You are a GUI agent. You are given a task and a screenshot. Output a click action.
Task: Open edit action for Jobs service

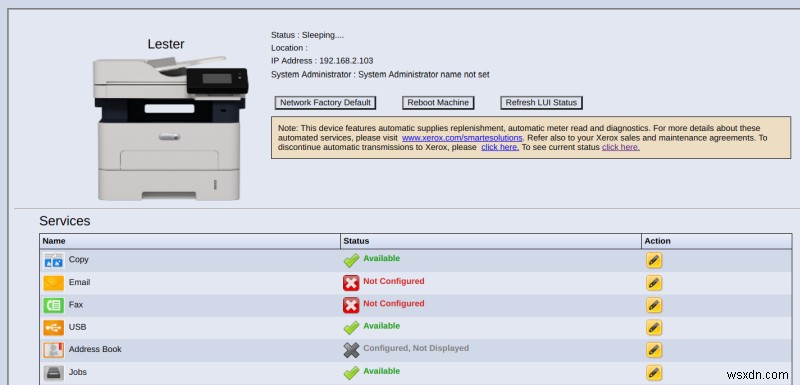tap(654, 372)
